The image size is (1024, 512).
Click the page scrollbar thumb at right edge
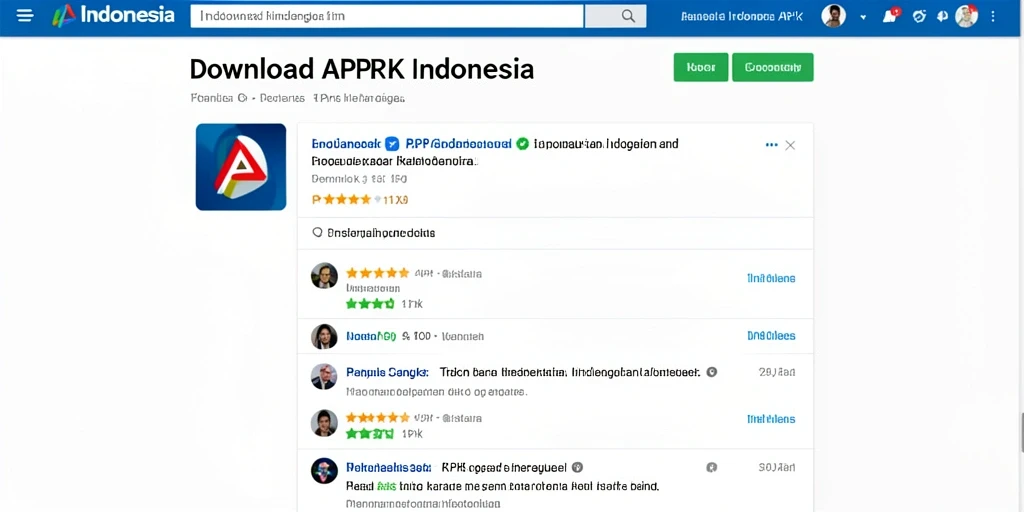tap(1021, 433)
